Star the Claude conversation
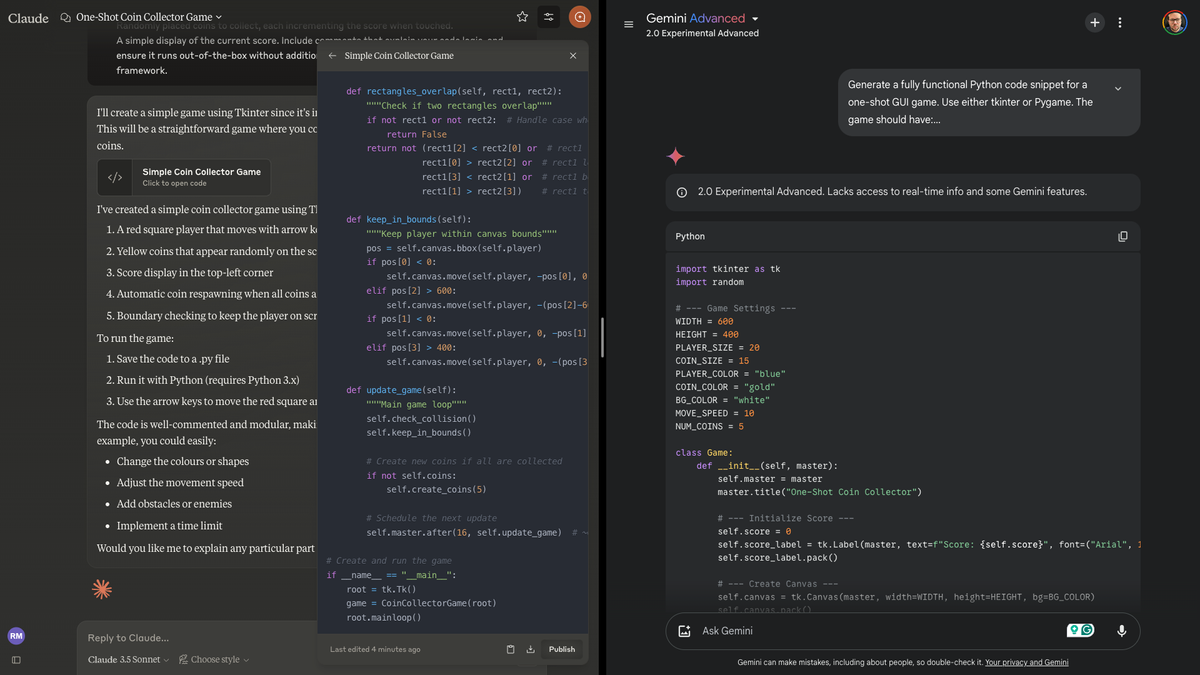Viewport: 1200px width, 675px height. pyautogui.click(x=522, y=17)
